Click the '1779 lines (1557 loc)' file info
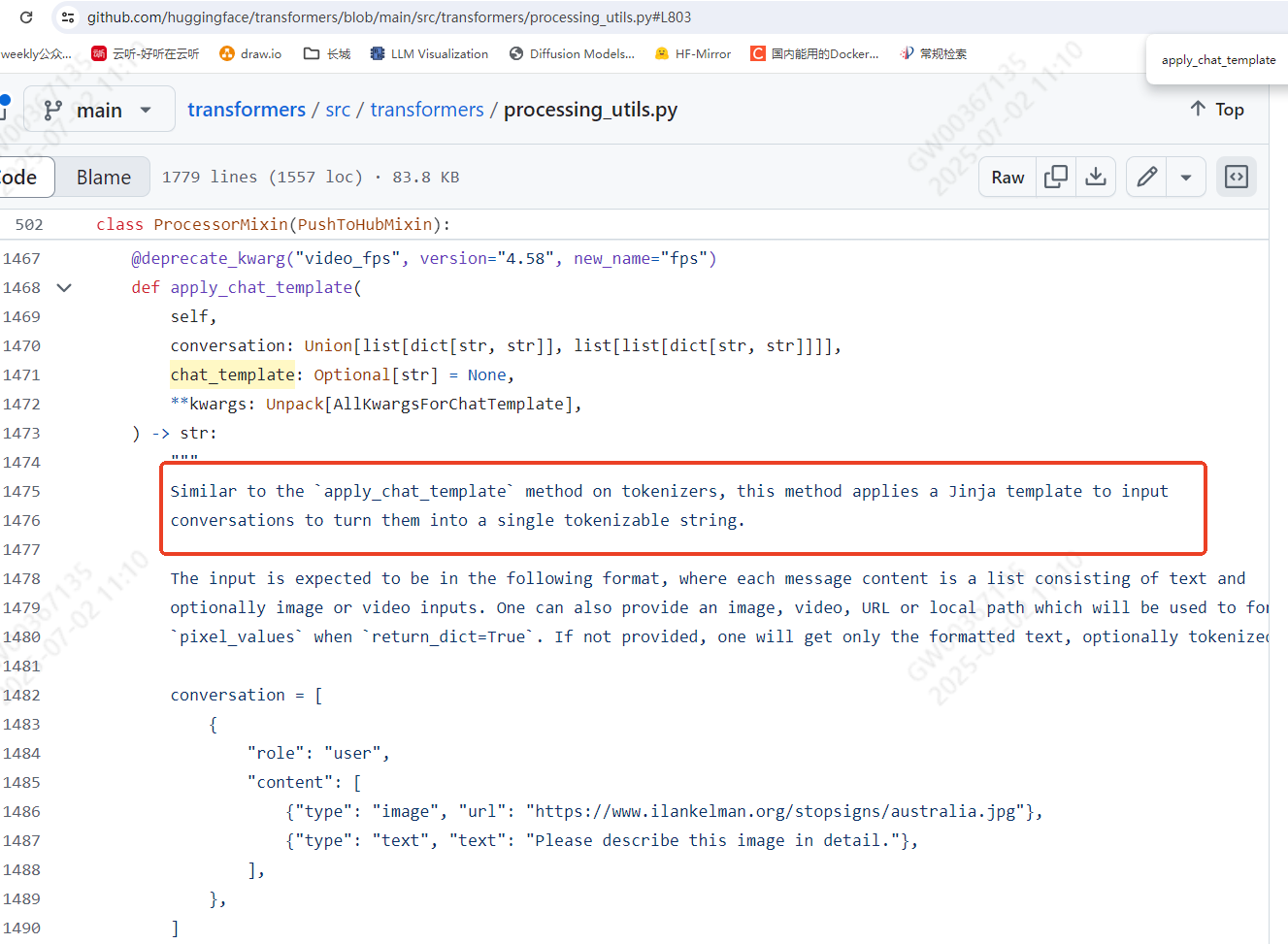This screenshot has width=1288, height=944. click(262, 177)
